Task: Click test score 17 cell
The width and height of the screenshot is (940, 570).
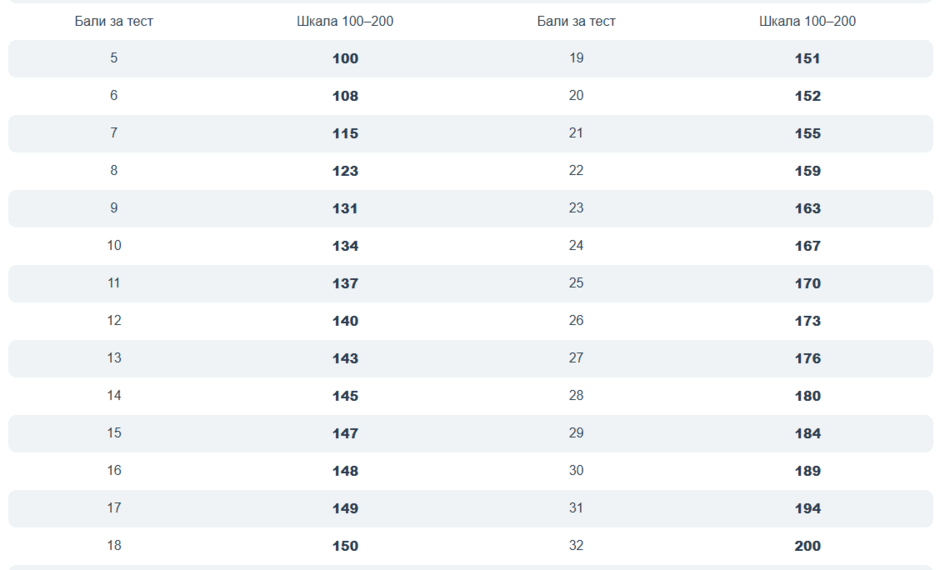Action: (114, 508)
